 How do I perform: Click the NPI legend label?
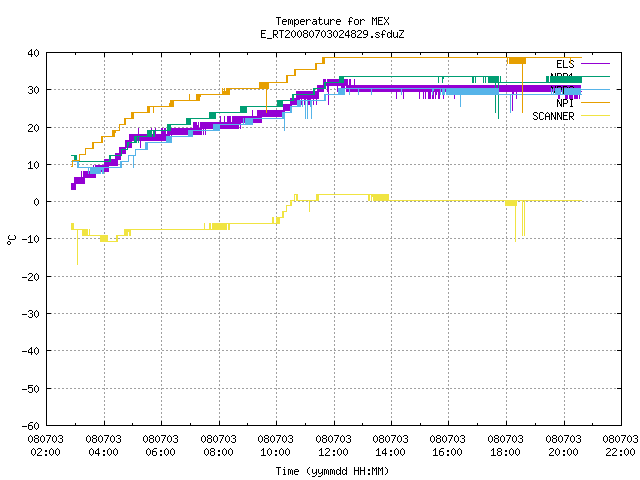(x=565, y=103)
